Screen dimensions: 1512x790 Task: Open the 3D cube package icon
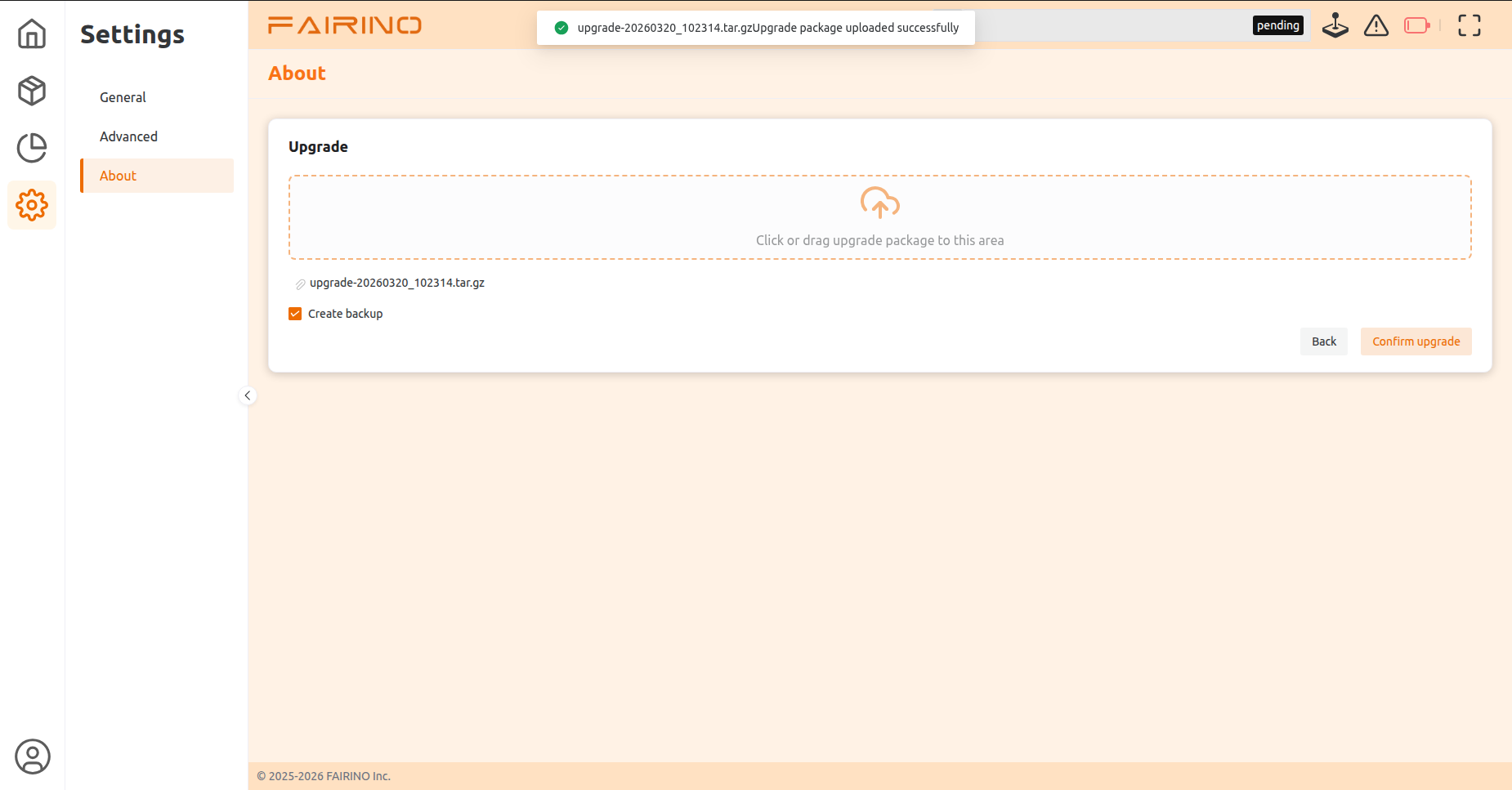(x=32, y=91)
